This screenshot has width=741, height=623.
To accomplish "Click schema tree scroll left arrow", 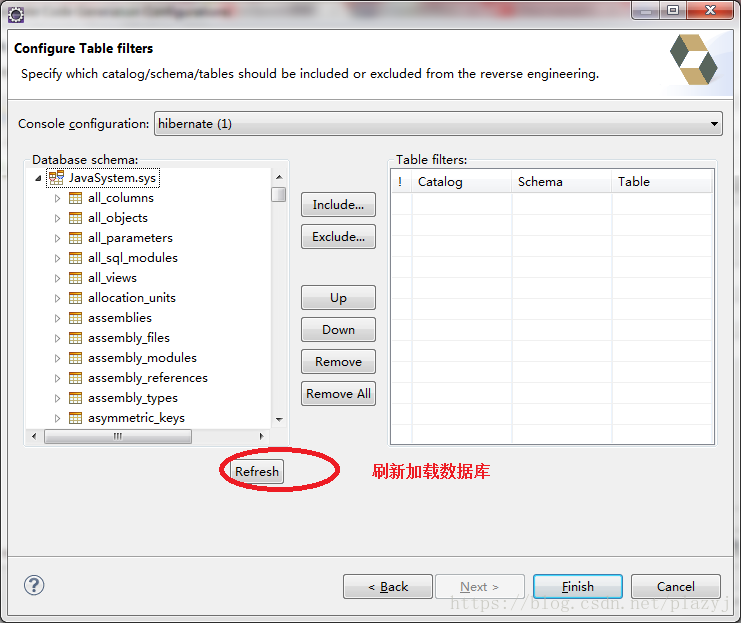I will click(34, 436).
